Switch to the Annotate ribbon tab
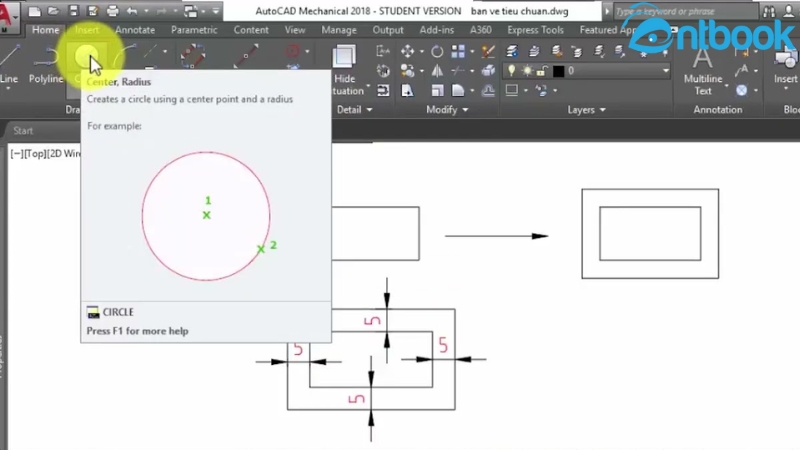Image resolution: width=800 pixels, height=450 pixels. click(135, 30)
